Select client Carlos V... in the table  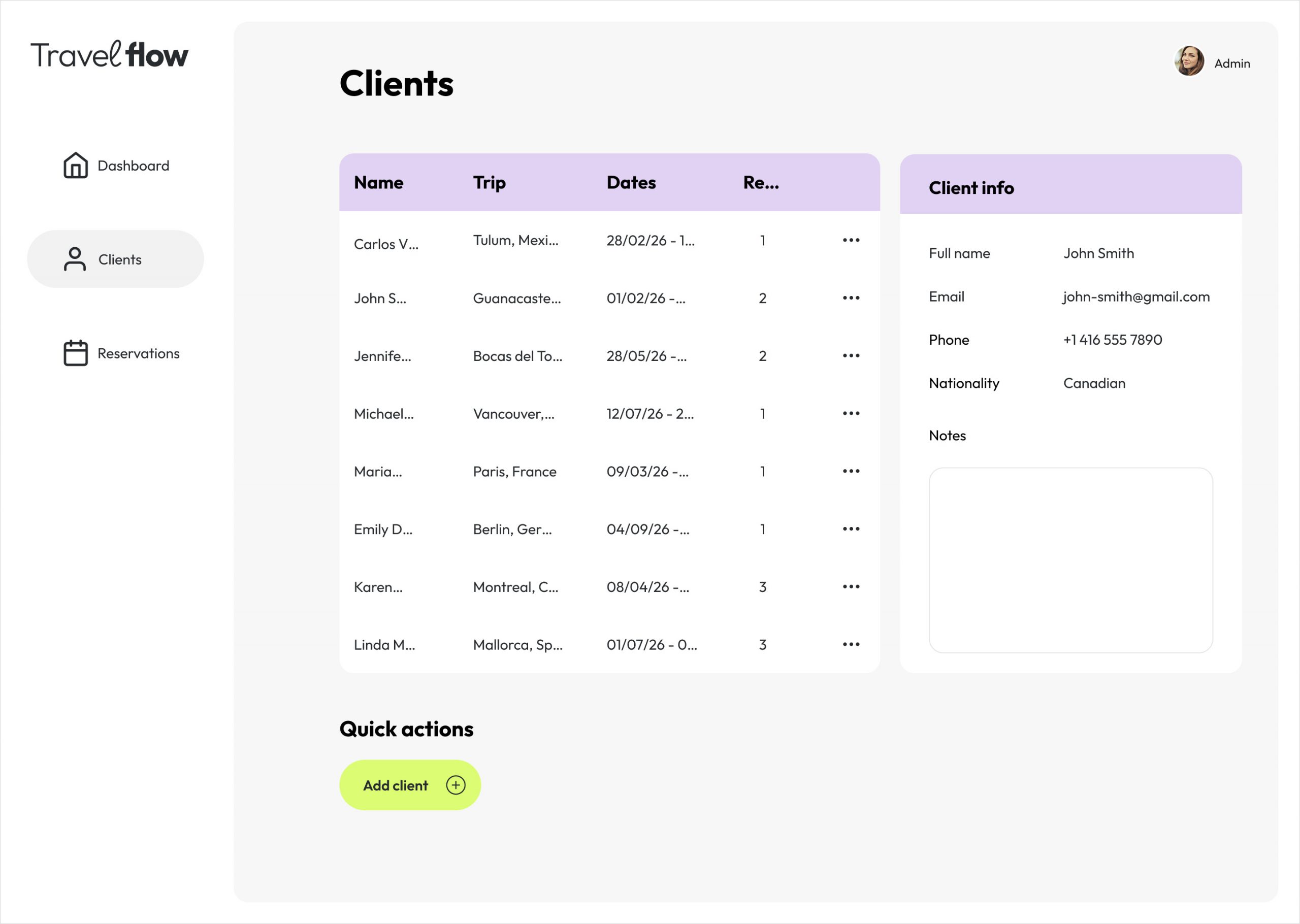coord(386,244)
